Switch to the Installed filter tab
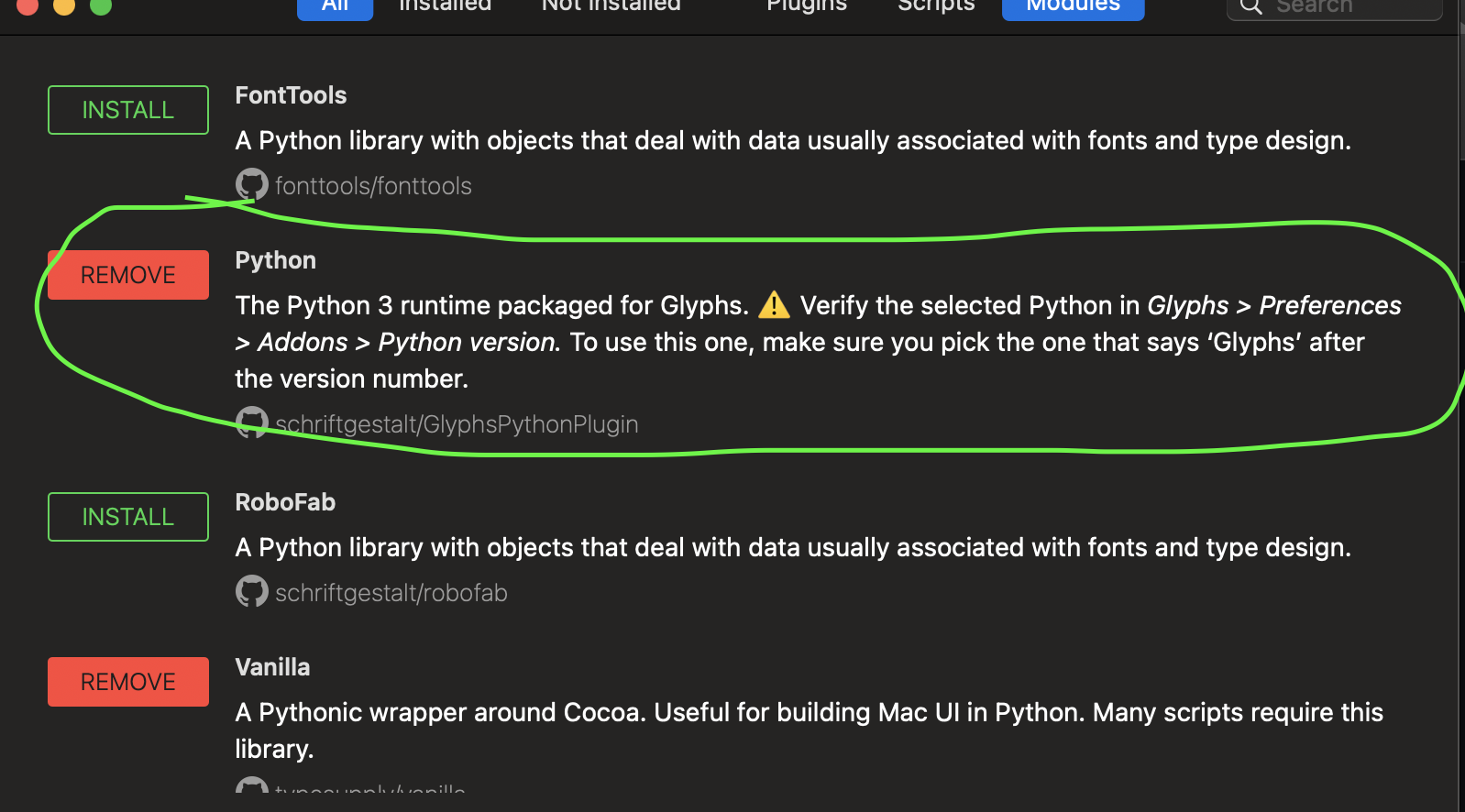This screenshot has height=812, width=1465. click(x=445, y=7)
